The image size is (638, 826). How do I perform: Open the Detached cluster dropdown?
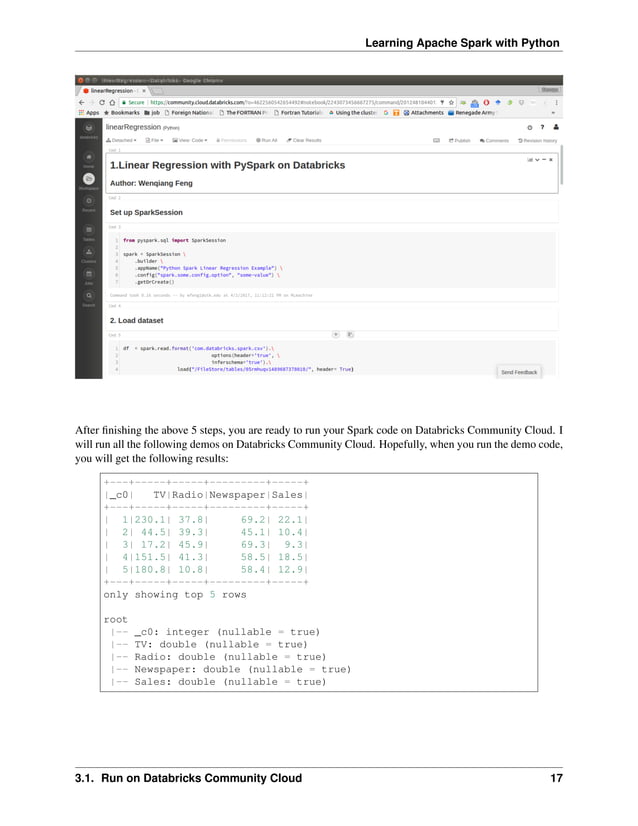(121, 141)
